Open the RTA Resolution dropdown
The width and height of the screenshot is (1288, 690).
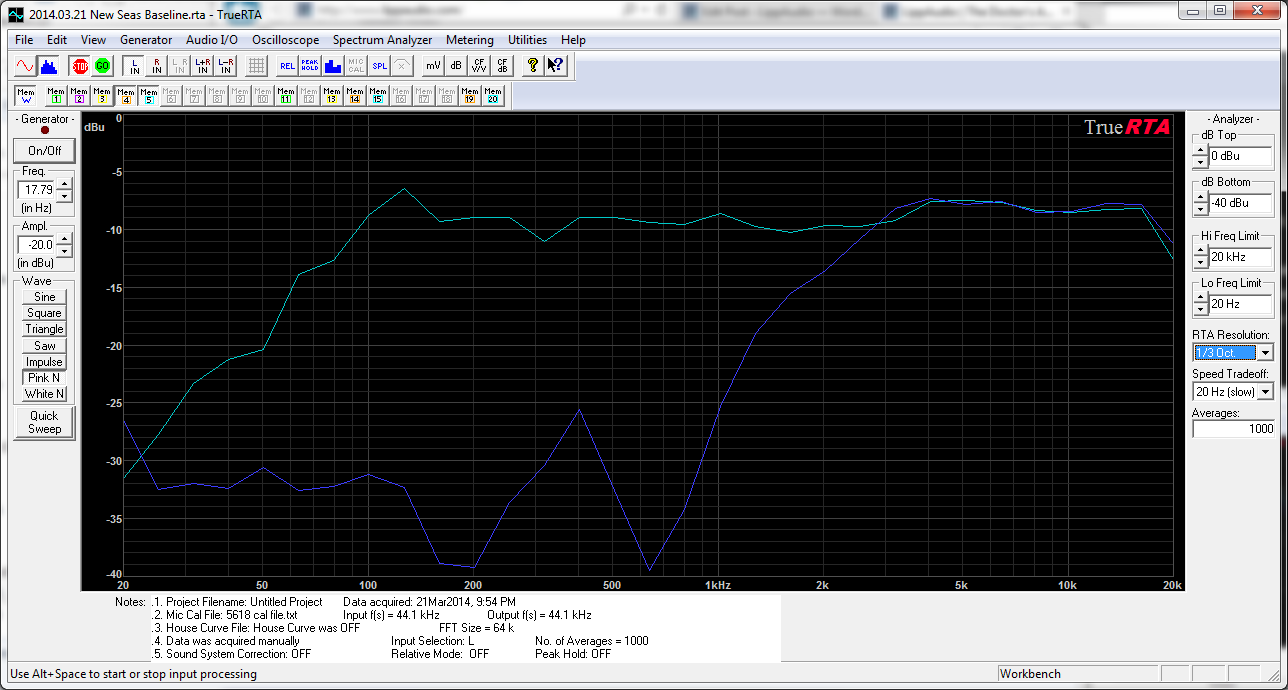click(1266, 353)
